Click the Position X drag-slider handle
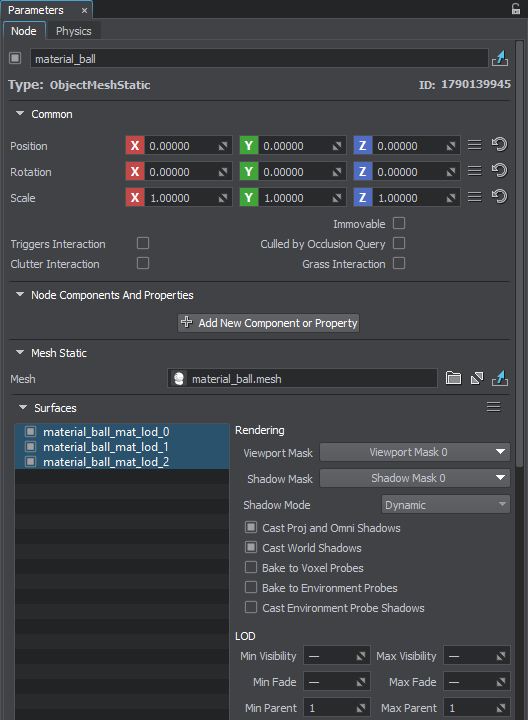 pyautogui.click(x=223, y=146)
